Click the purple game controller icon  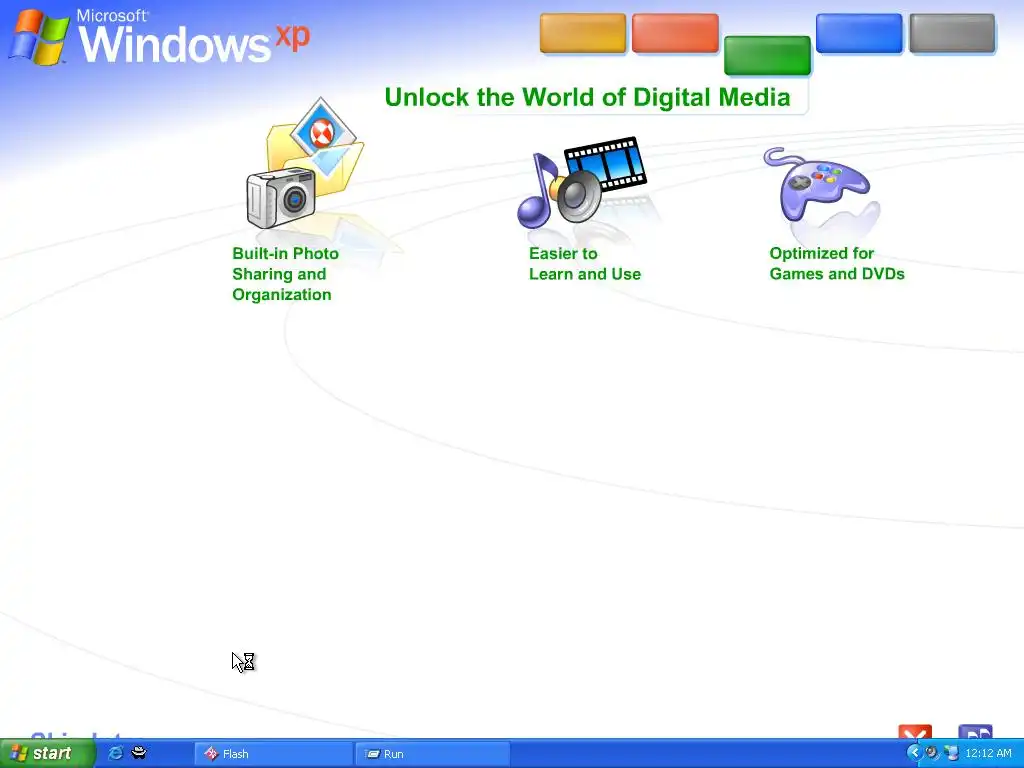(816, 184)
